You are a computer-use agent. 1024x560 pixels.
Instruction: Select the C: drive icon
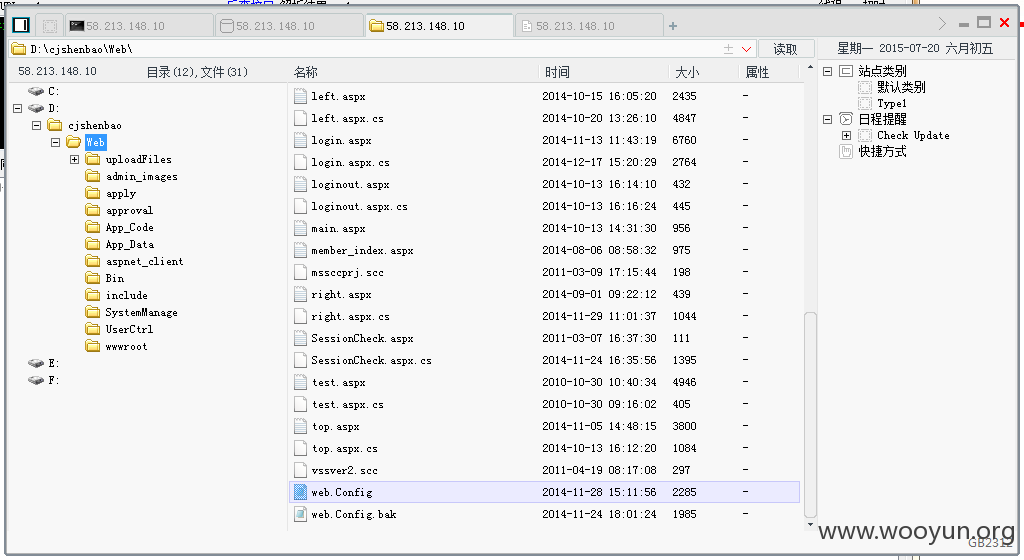36,91
